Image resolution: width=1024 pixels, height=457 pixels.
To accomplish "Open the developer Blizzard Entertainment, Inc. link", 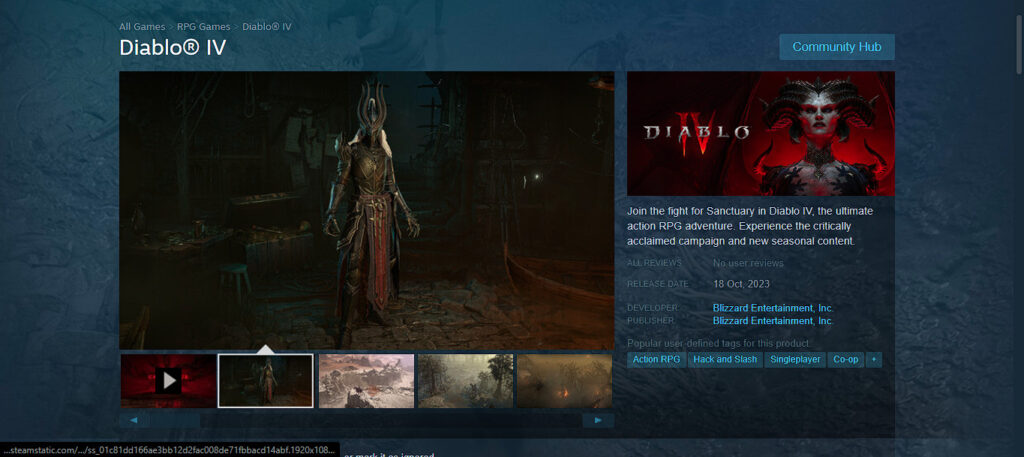I will pyautogui.click(x=773, y=308).
